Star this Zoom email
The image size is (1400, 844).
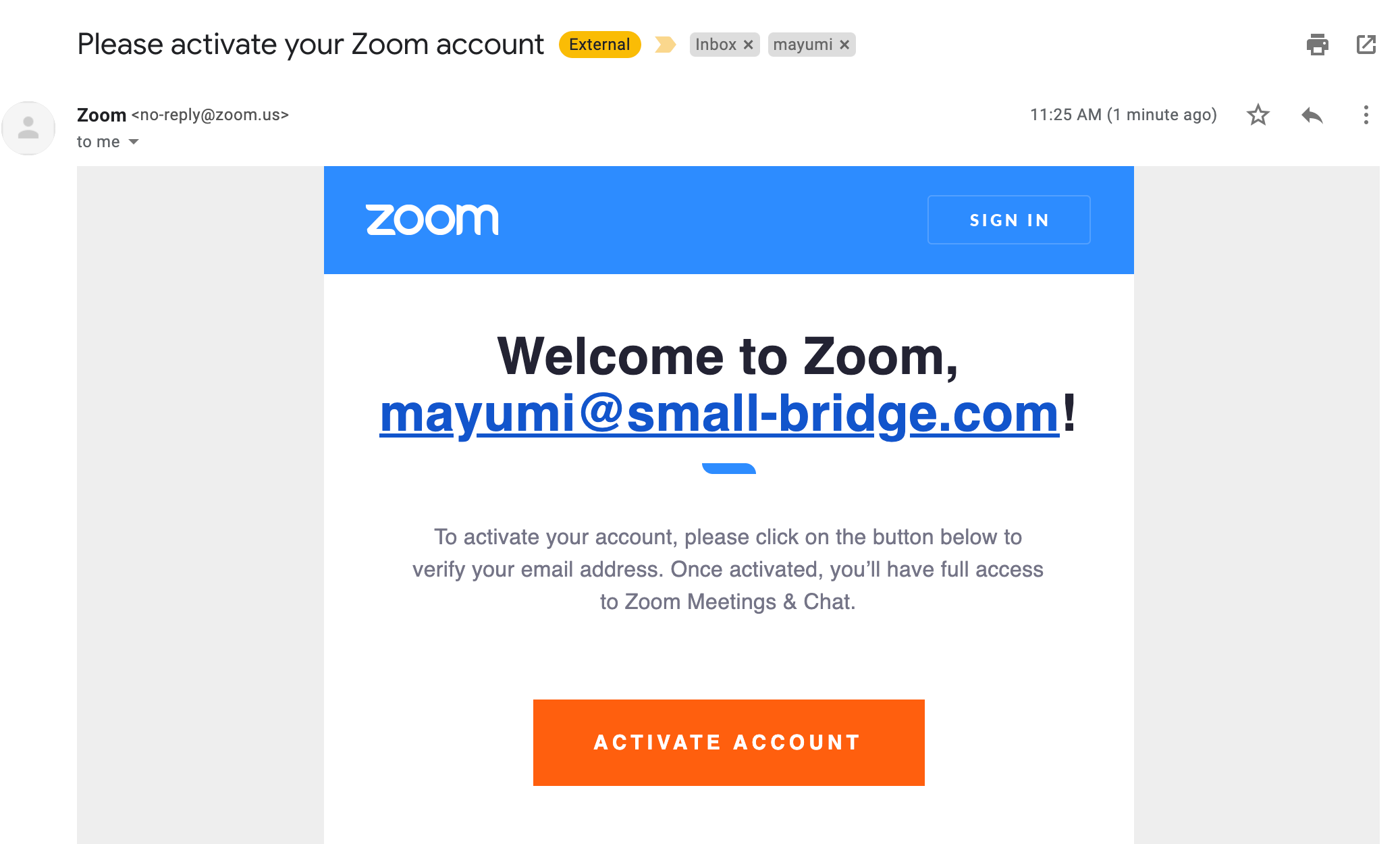click(x=1258, y=115)
